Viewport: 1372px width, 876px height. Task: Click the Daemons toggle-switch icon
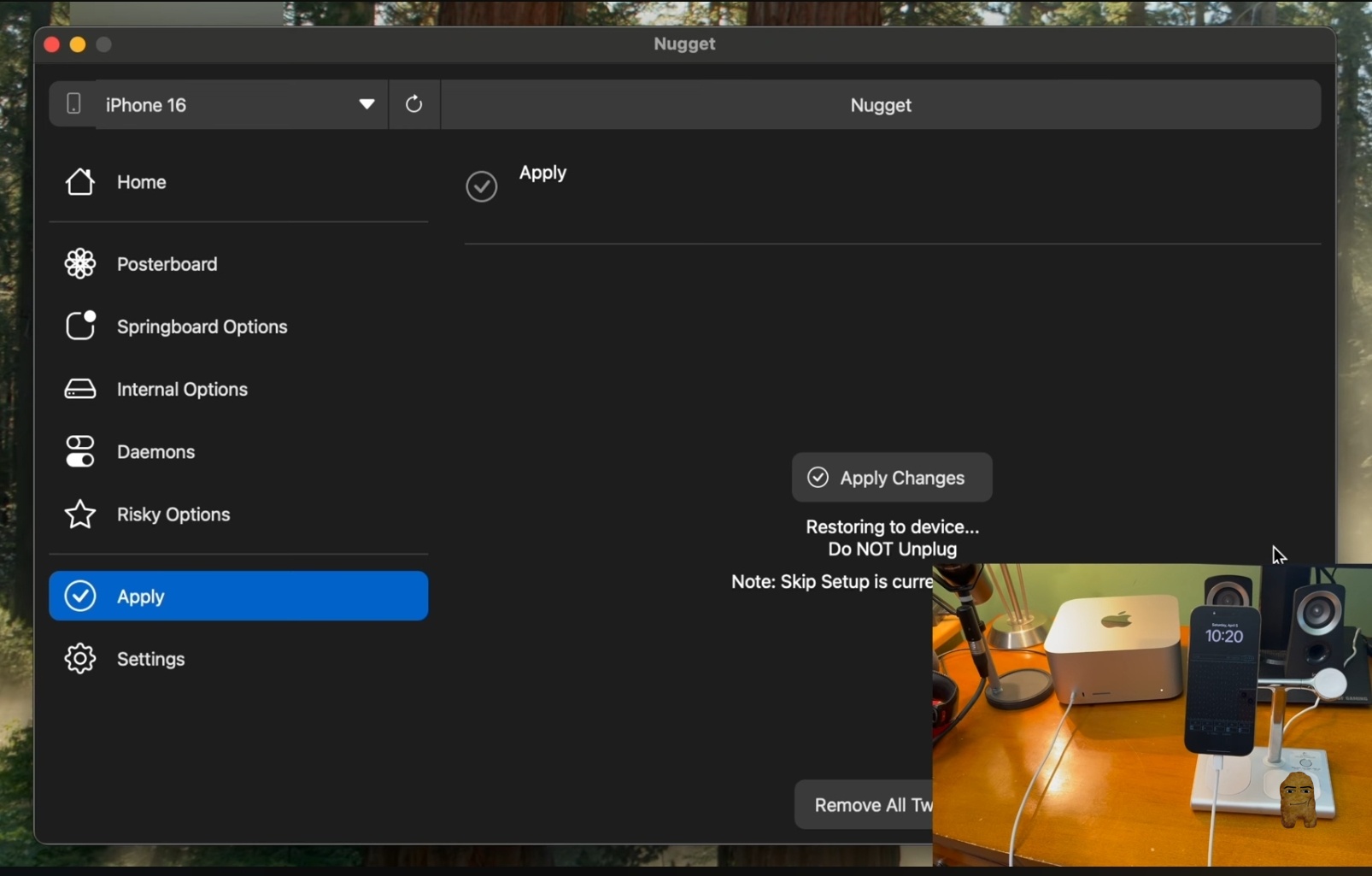click(80, 451)
